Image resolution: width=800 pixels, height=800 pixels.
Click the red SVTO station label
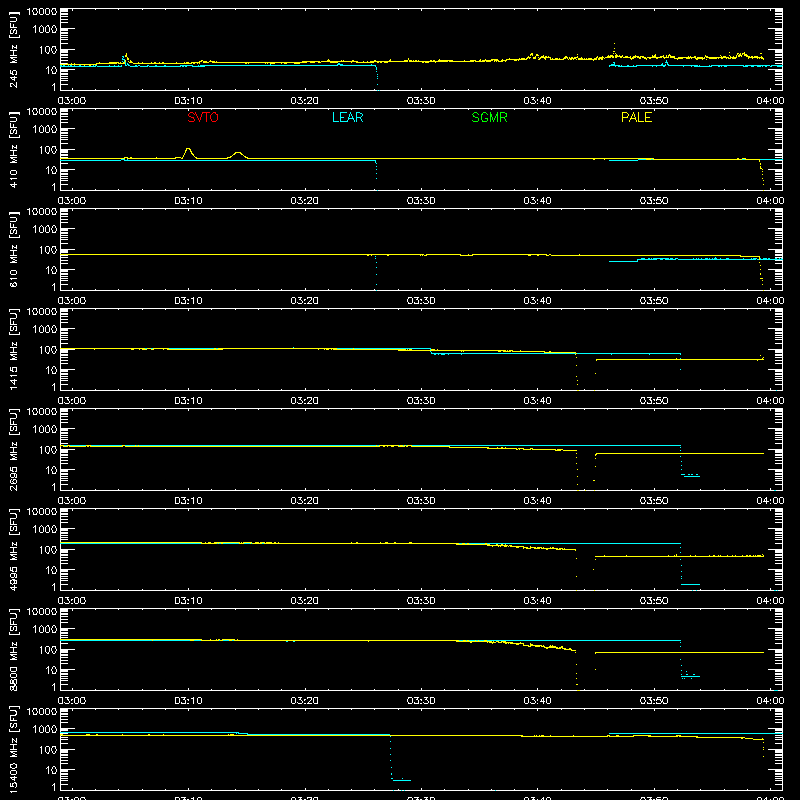point(203,117)
